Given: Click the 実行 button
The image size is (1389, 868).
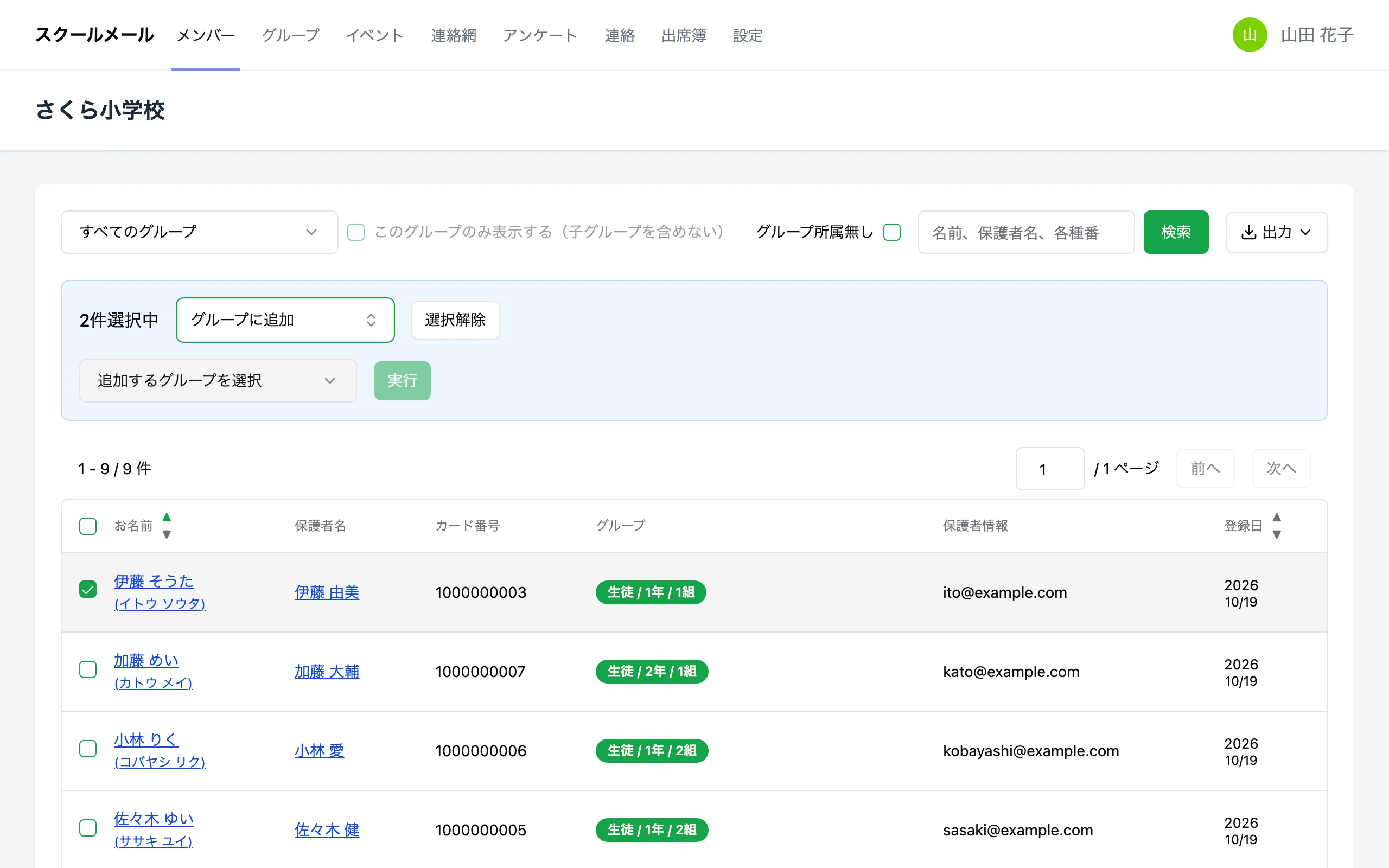Looking at the screenshot, I should 403,381.
